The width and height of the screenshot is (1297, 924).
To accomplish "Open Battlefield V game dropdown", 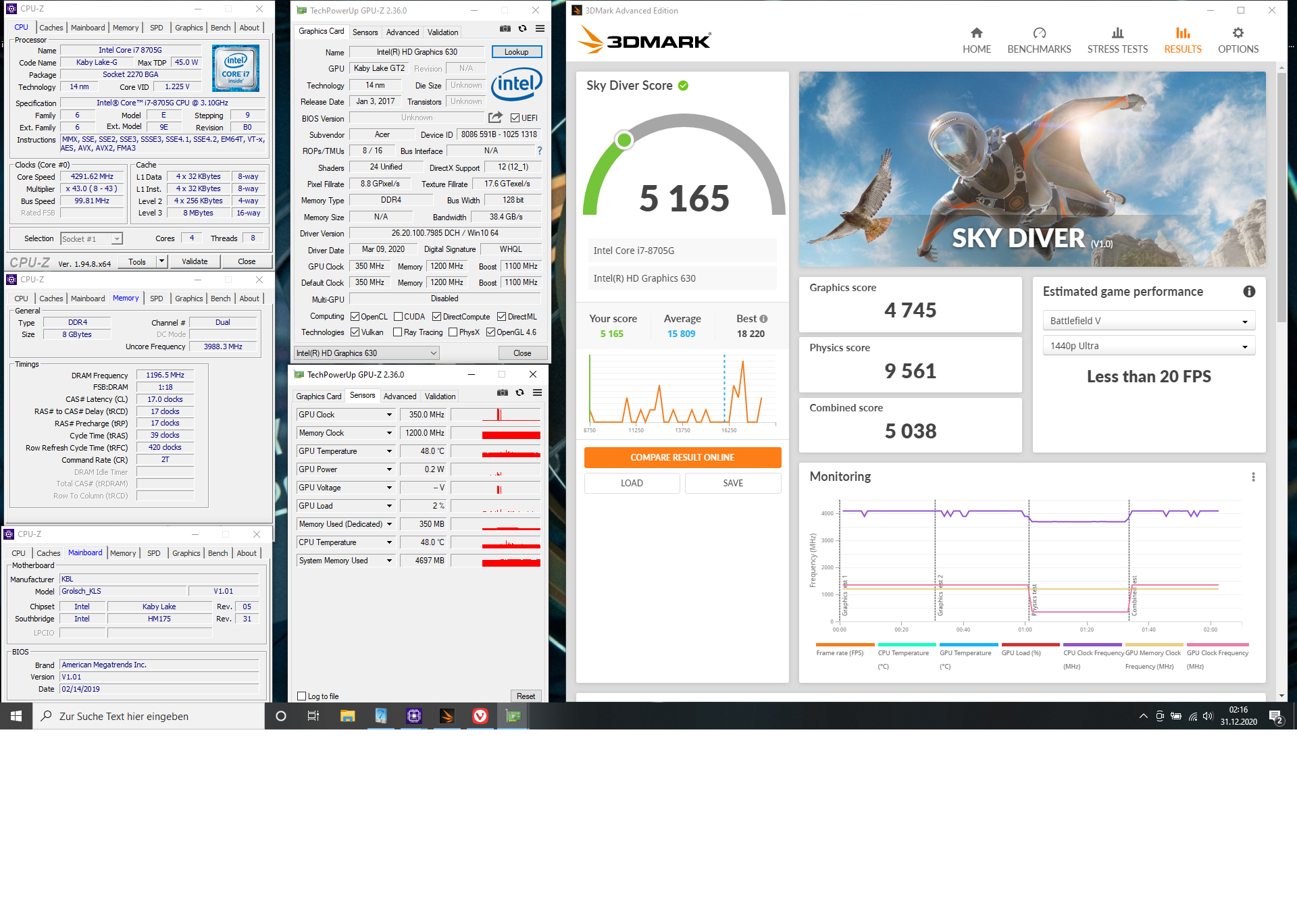I will point(1148,321).
